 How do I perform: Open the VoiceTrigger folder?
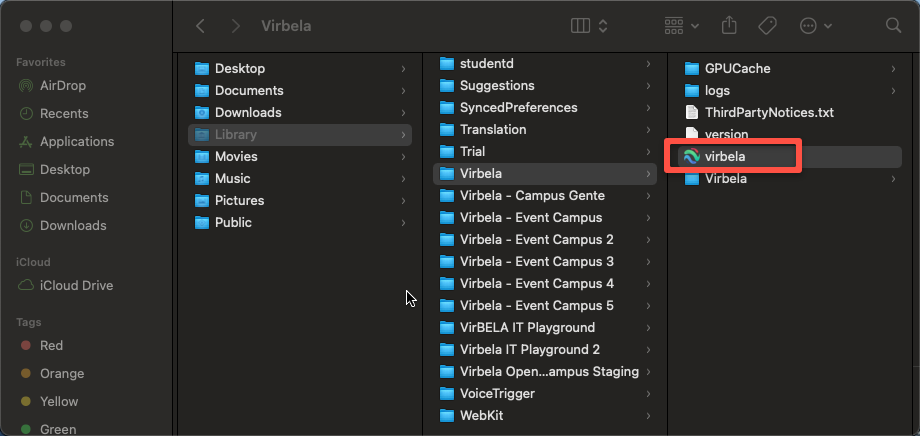pyautogui.click(x=497, y=393)
